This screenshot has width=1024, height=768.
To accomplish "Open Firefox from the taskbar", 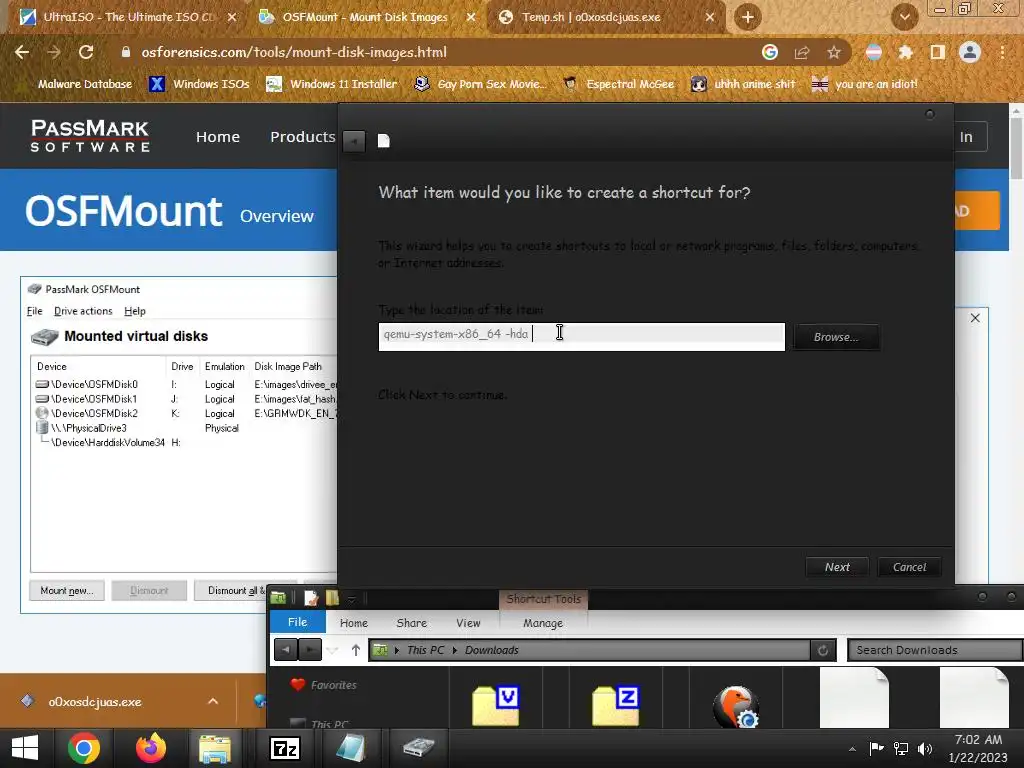I will [x=150, y=748].
